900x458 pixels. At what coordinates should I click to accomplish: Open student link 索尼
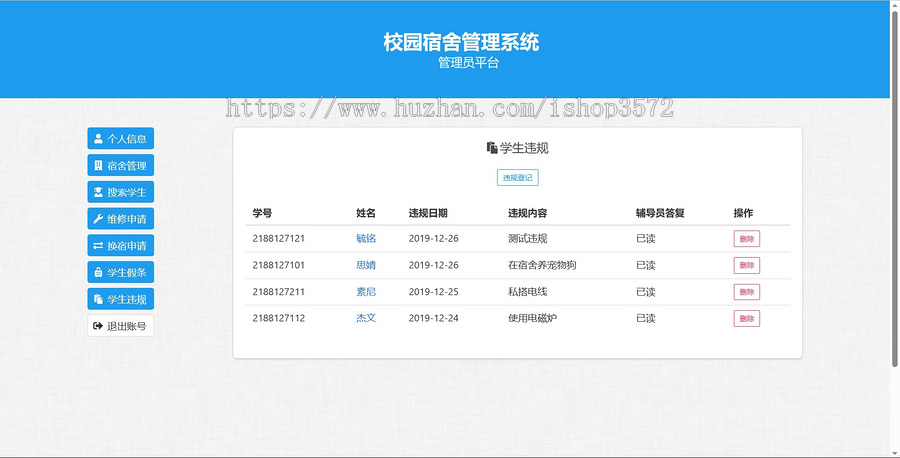(x=366, y=292)
